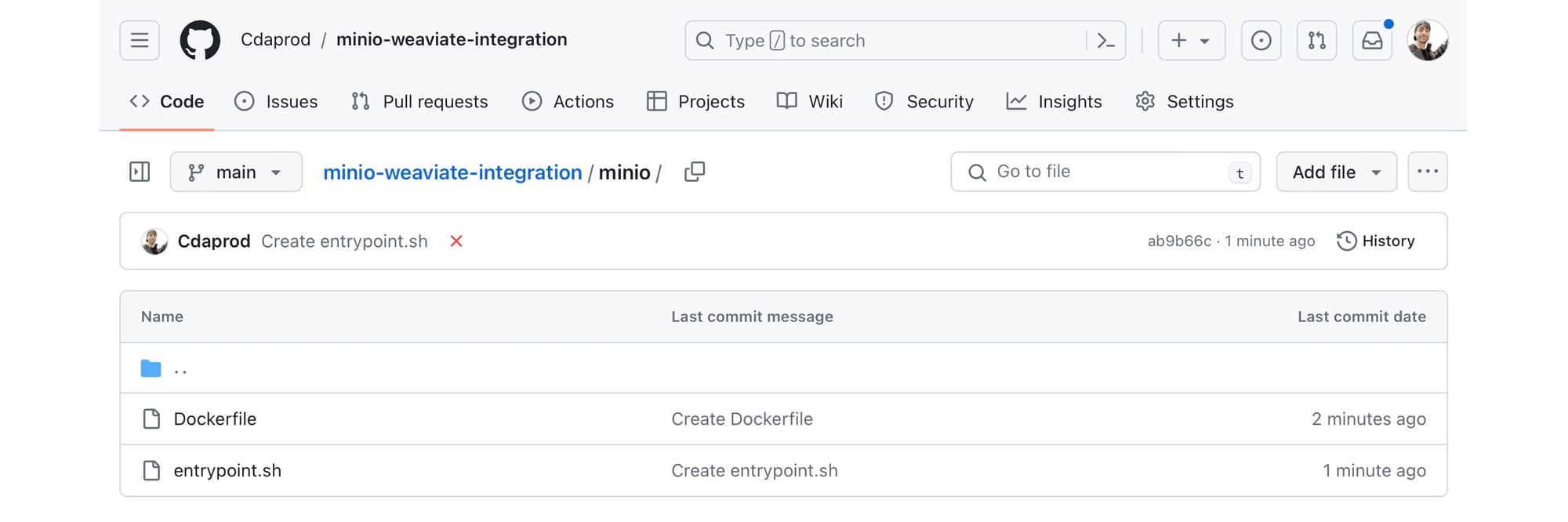Open the command palette icon
Viewport: 1568px width, 522px height.
[x=1105, y=41]
